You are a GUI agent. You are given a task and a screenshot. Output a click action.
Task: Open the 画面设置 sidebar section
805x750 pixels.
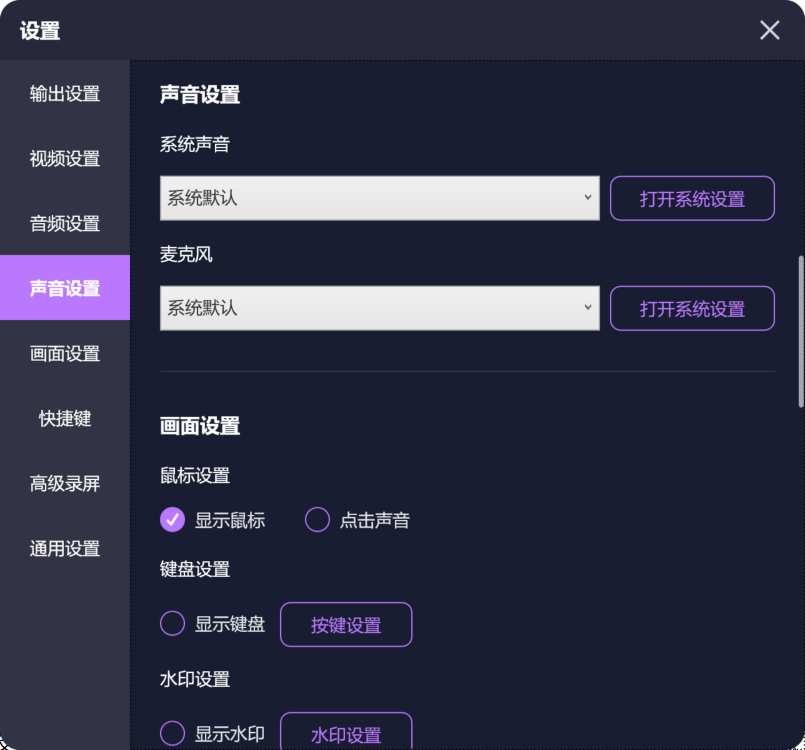pyautogui.click(x=64, y=353)
